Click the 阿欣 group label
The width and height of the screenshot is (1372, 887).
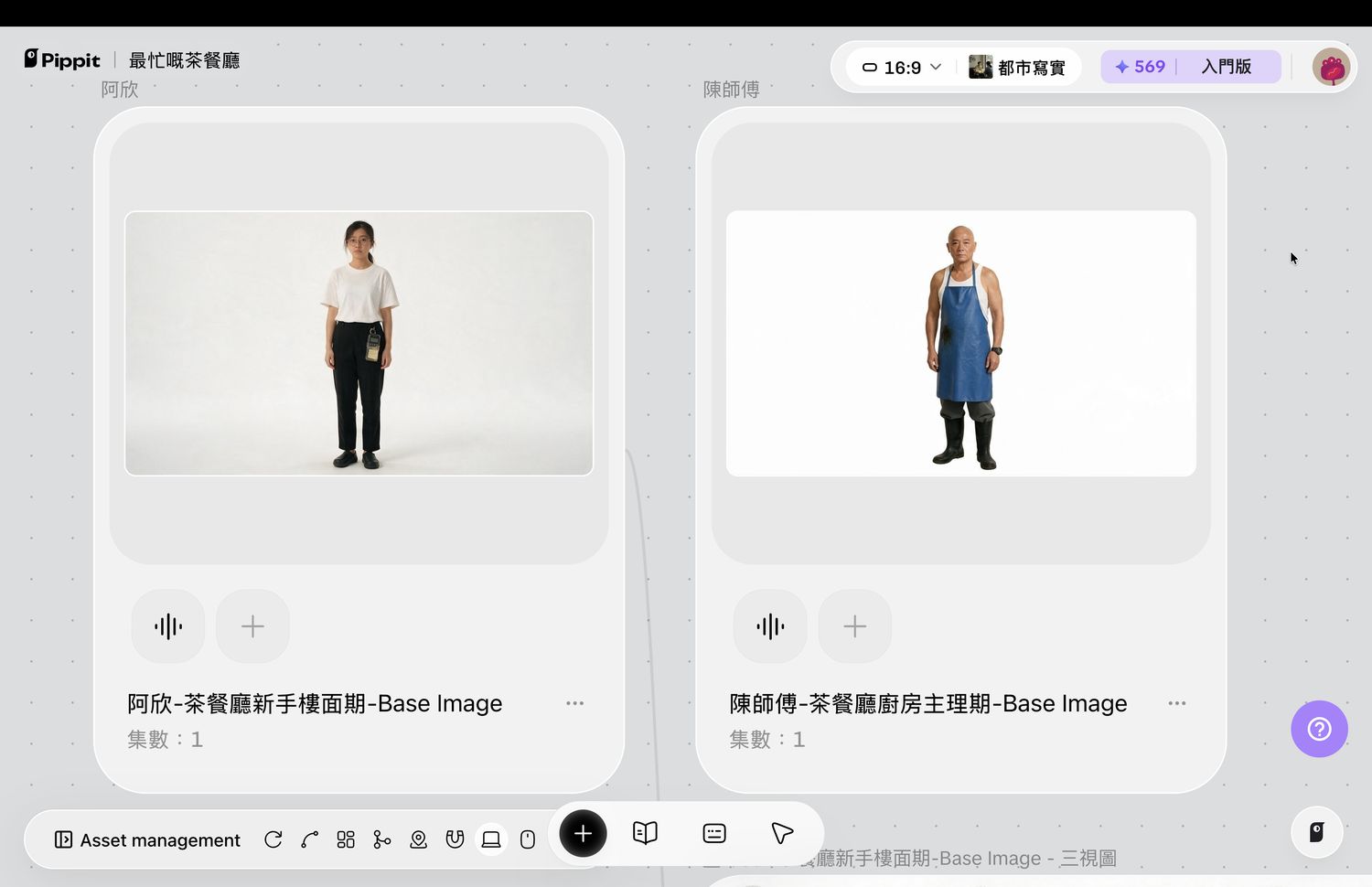(x=120, y=90)
